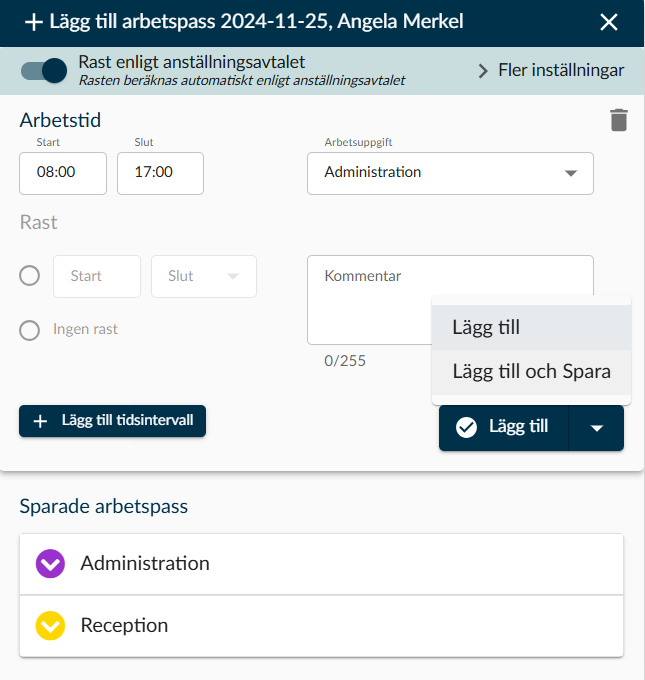645x680 pixels.
Task: Close the Lägg till arbetspass dialog
Action: (609, 22)
